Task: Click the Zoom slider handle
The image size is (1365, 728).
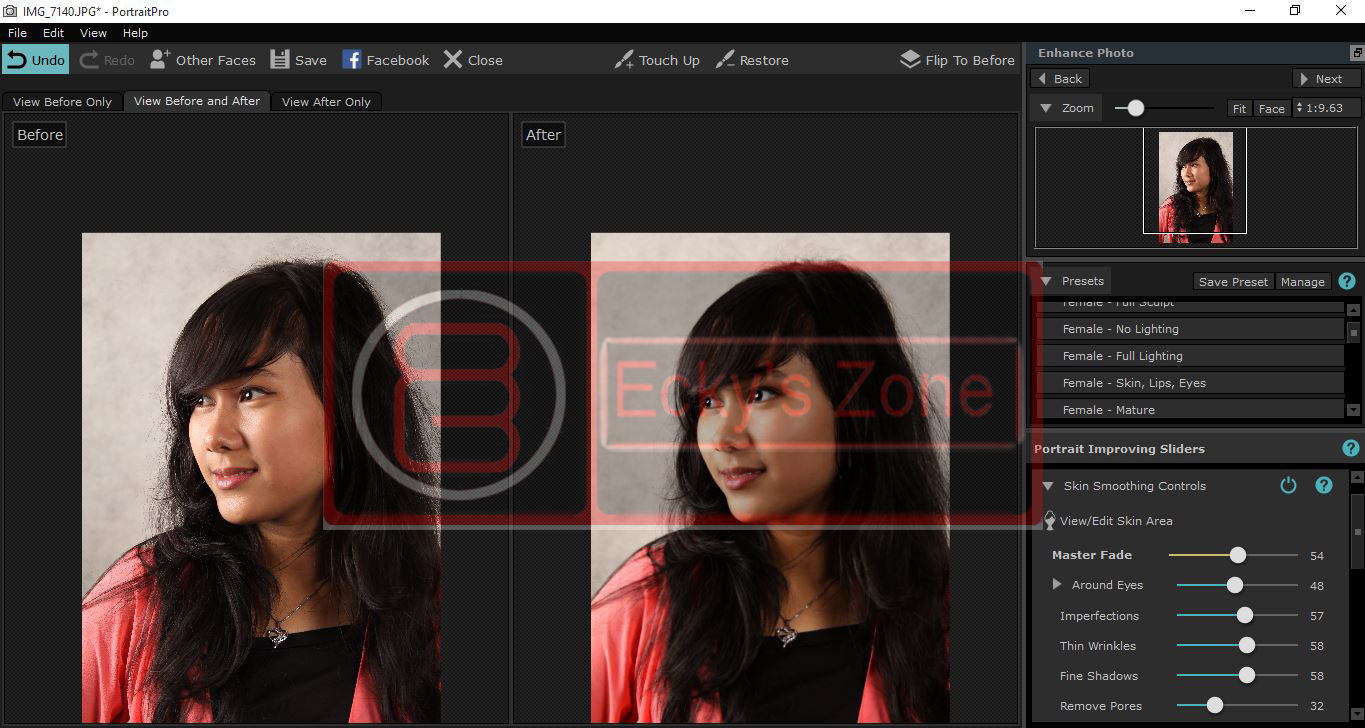Action: tap(1135, 108)
